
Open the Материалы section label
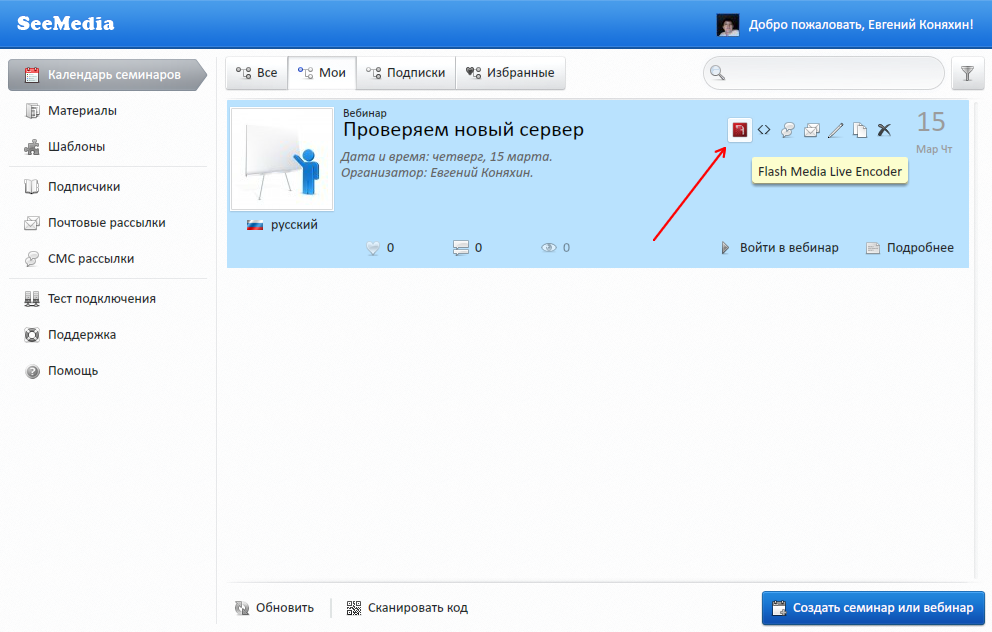click(82, 111)
